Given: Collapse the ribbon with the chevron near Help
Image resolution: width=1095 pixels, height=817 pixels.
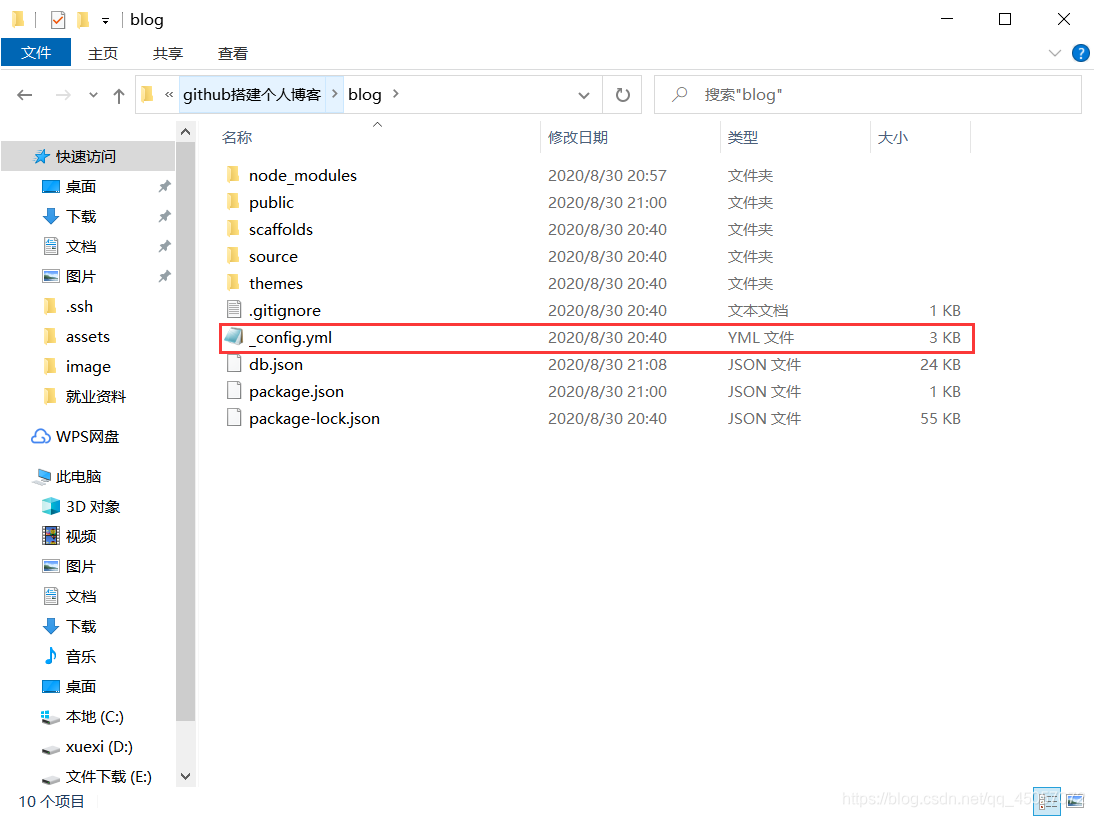Looking at the screenshot, I should 1055,53.
